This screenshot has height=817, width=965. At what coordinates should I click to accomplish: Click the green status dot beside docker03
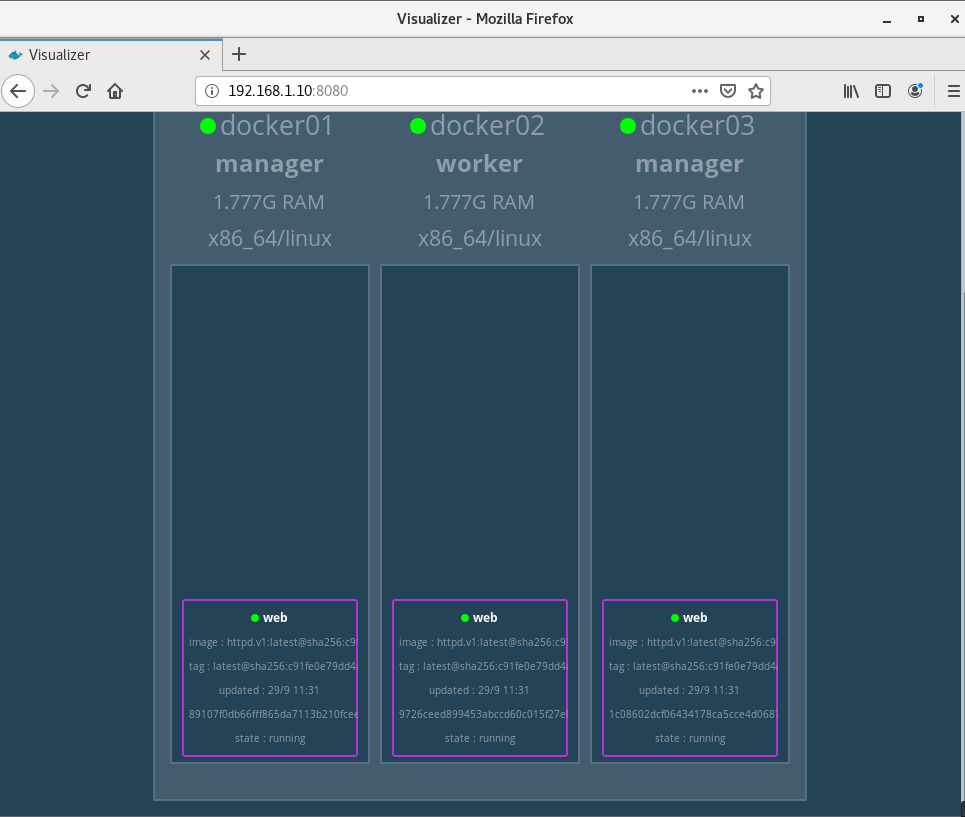628,126
